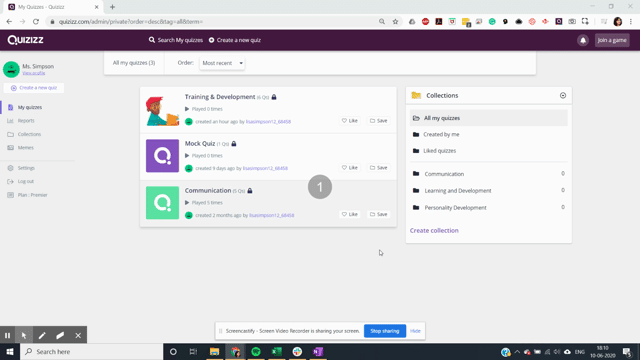Open the View profile link
This screenshot has height=360, width=640.
[33, 73]
